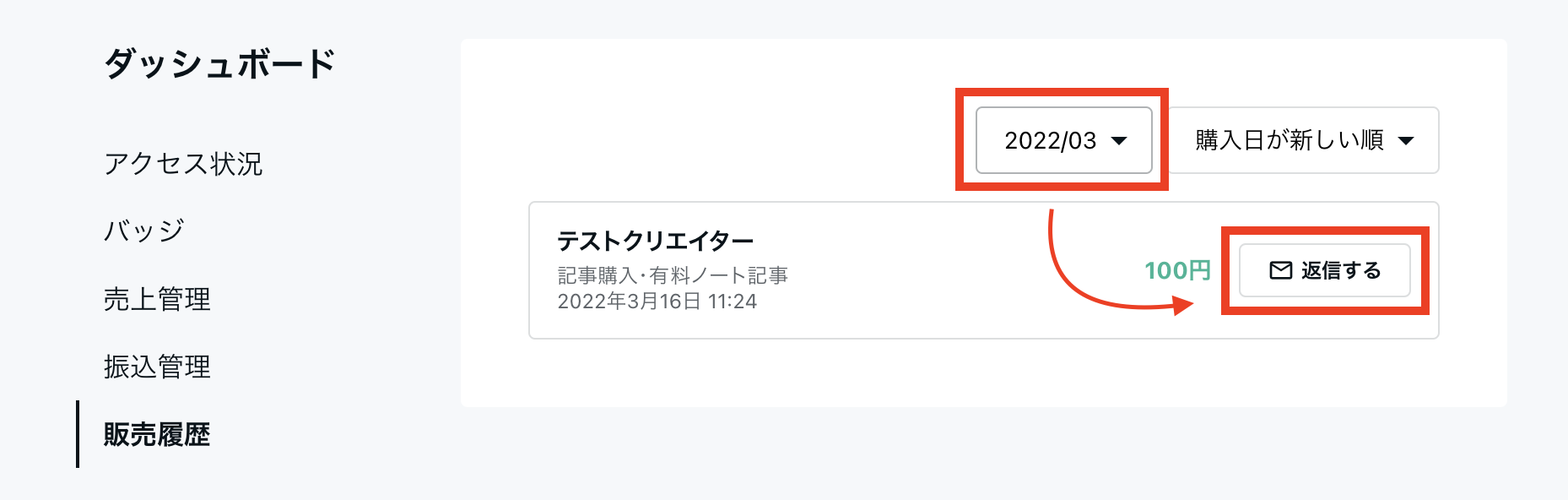This screenshot has height=500, width=1568.
Task: Select 売上管理 from the dashboard menu
Action: pyautogui.click(x=157, y=299)
